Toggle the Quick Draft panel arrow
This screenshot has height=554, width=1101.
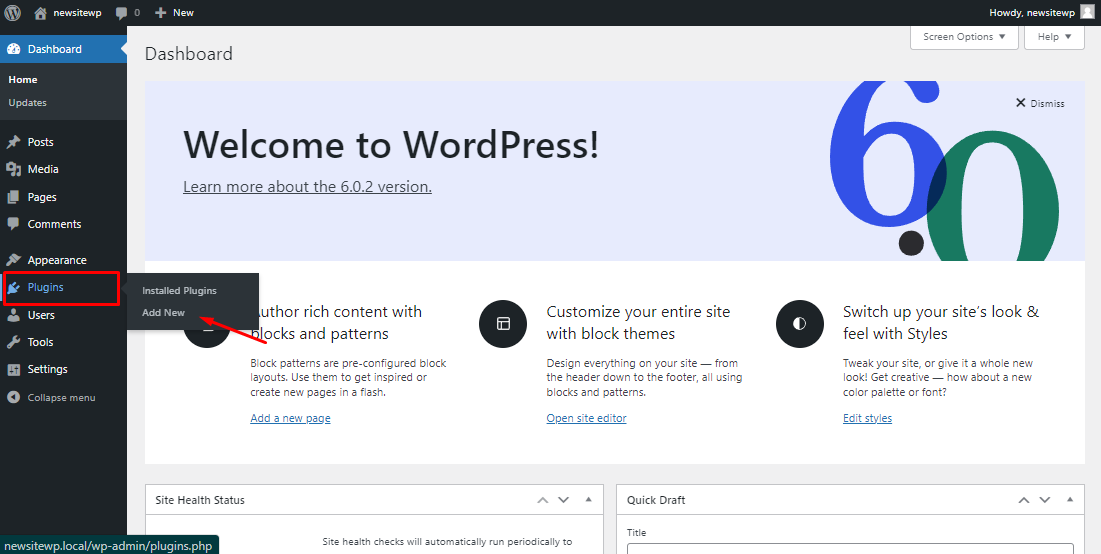(1069, 500)
